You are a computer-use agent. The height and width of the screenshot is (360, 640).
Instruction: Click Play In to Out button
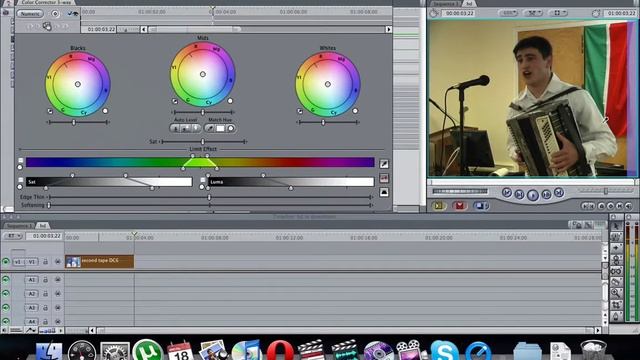[520, 195]
